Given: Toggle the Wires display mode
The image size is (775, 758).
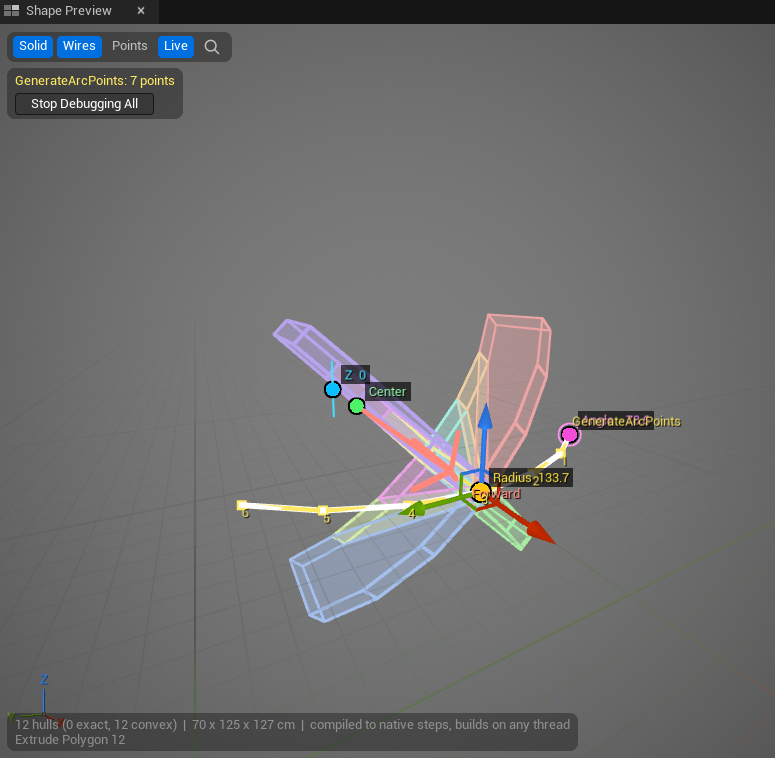Looking at the screenshot, I should tap(79, 46).
